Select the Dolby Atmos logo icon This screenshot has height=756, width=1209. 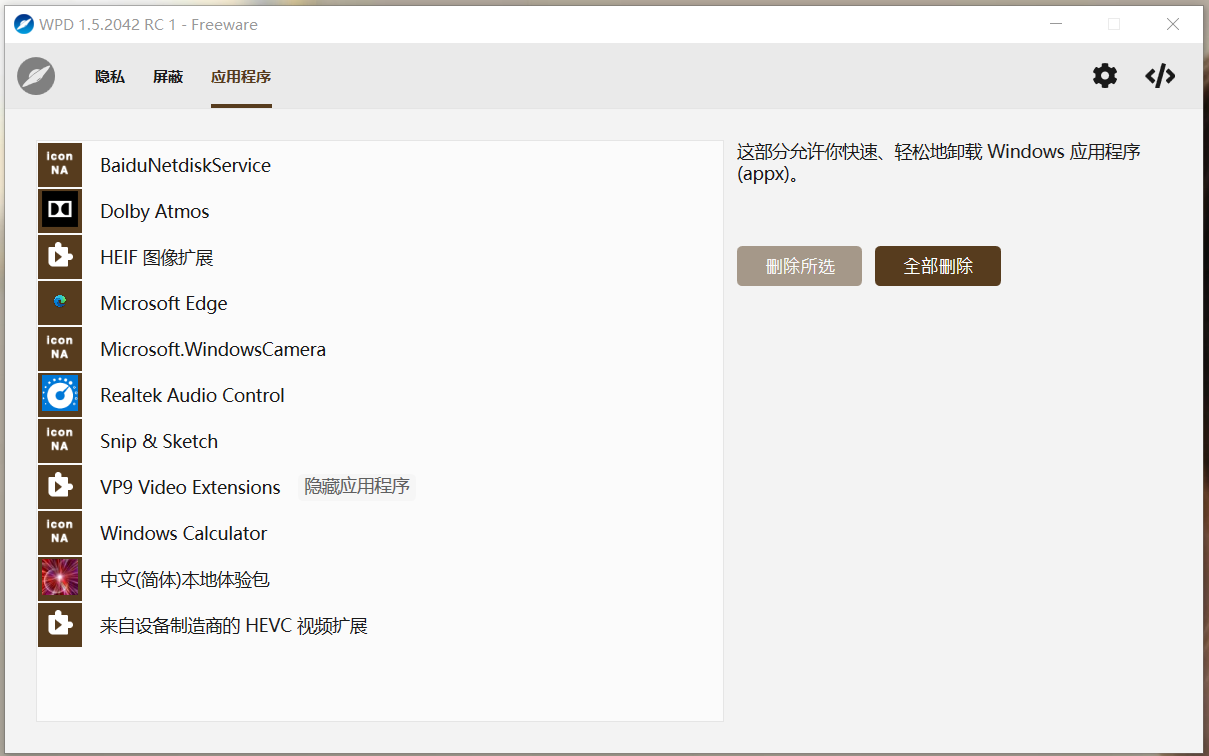pyautogui.click(x=60, y=211)
